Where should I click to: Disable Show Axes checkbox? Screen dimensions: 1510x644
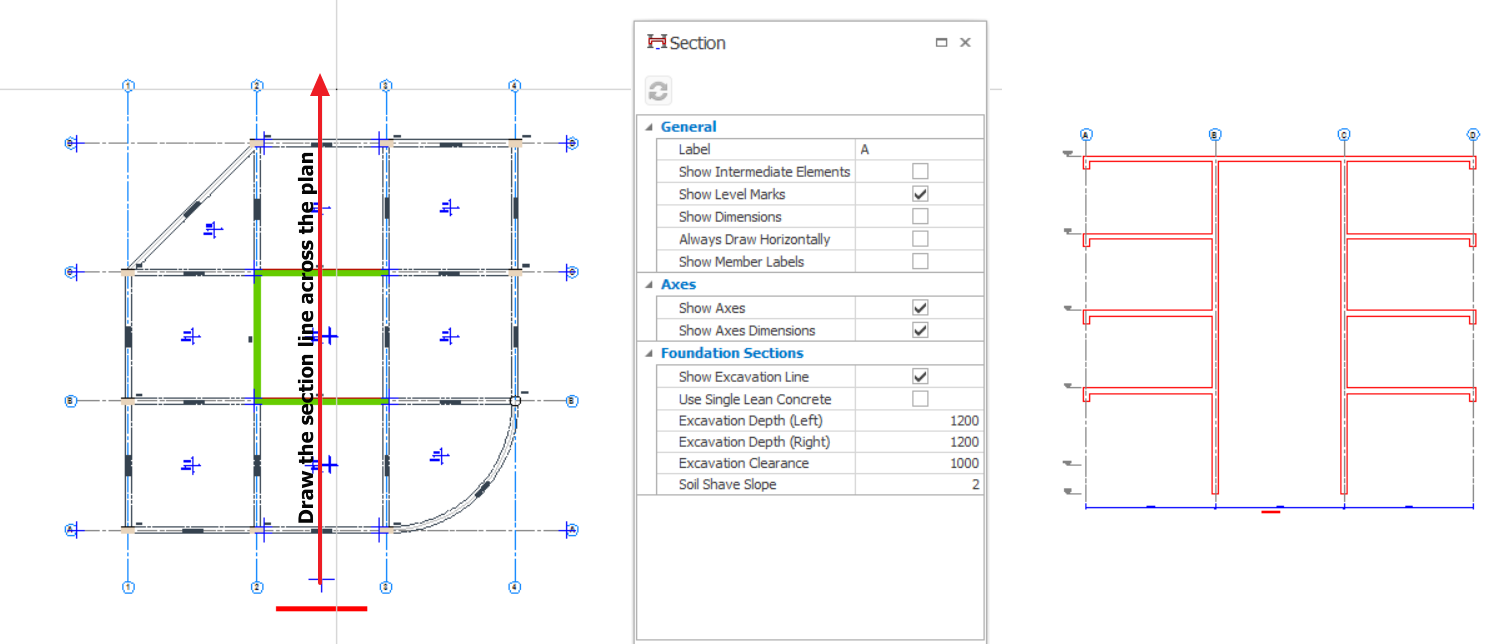tap(920, 308)
